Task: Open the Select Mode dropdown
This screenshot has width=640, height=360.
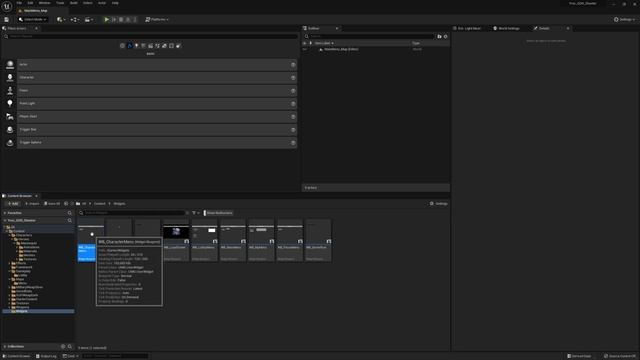Action: pyautogui.click(x=33, y=19)
